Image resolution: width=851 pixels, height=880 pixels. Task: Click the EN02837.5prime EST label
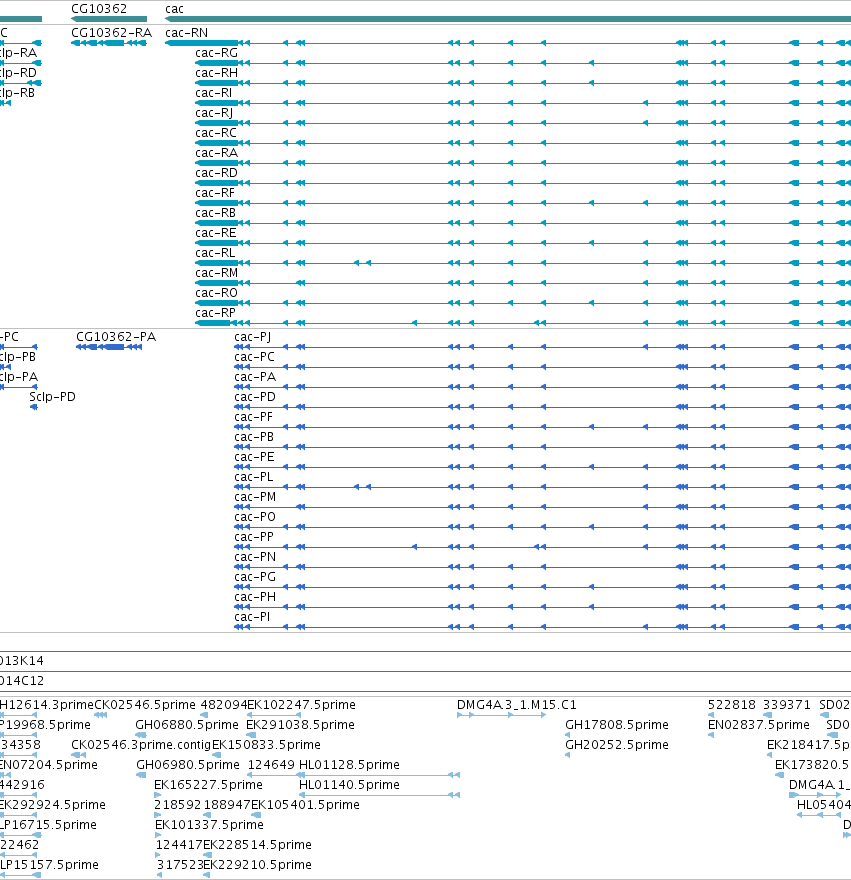(x=759, y=725)
